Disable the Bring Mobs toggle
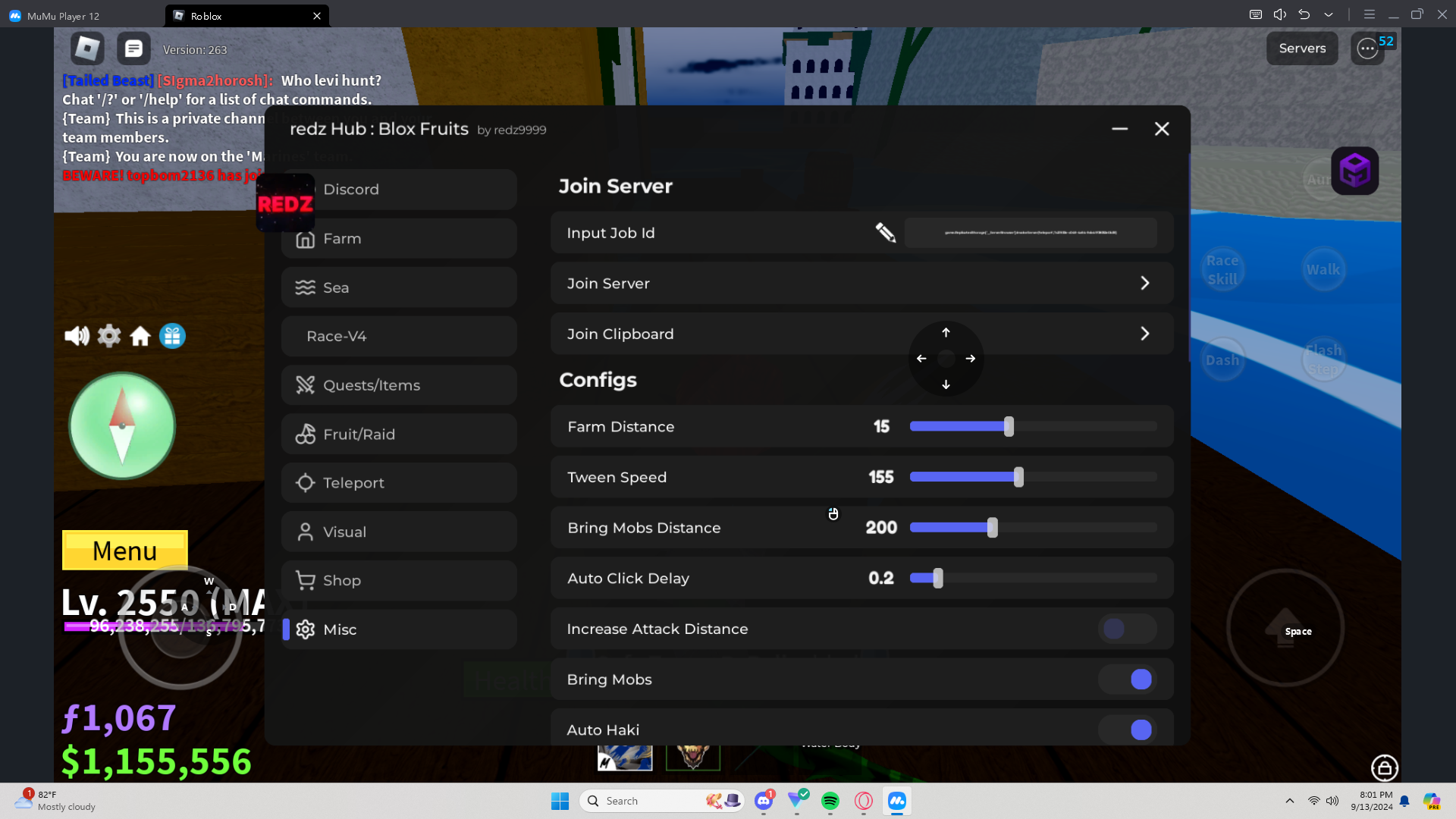Screen dimensions: 1456x819 click(1128, 679)
